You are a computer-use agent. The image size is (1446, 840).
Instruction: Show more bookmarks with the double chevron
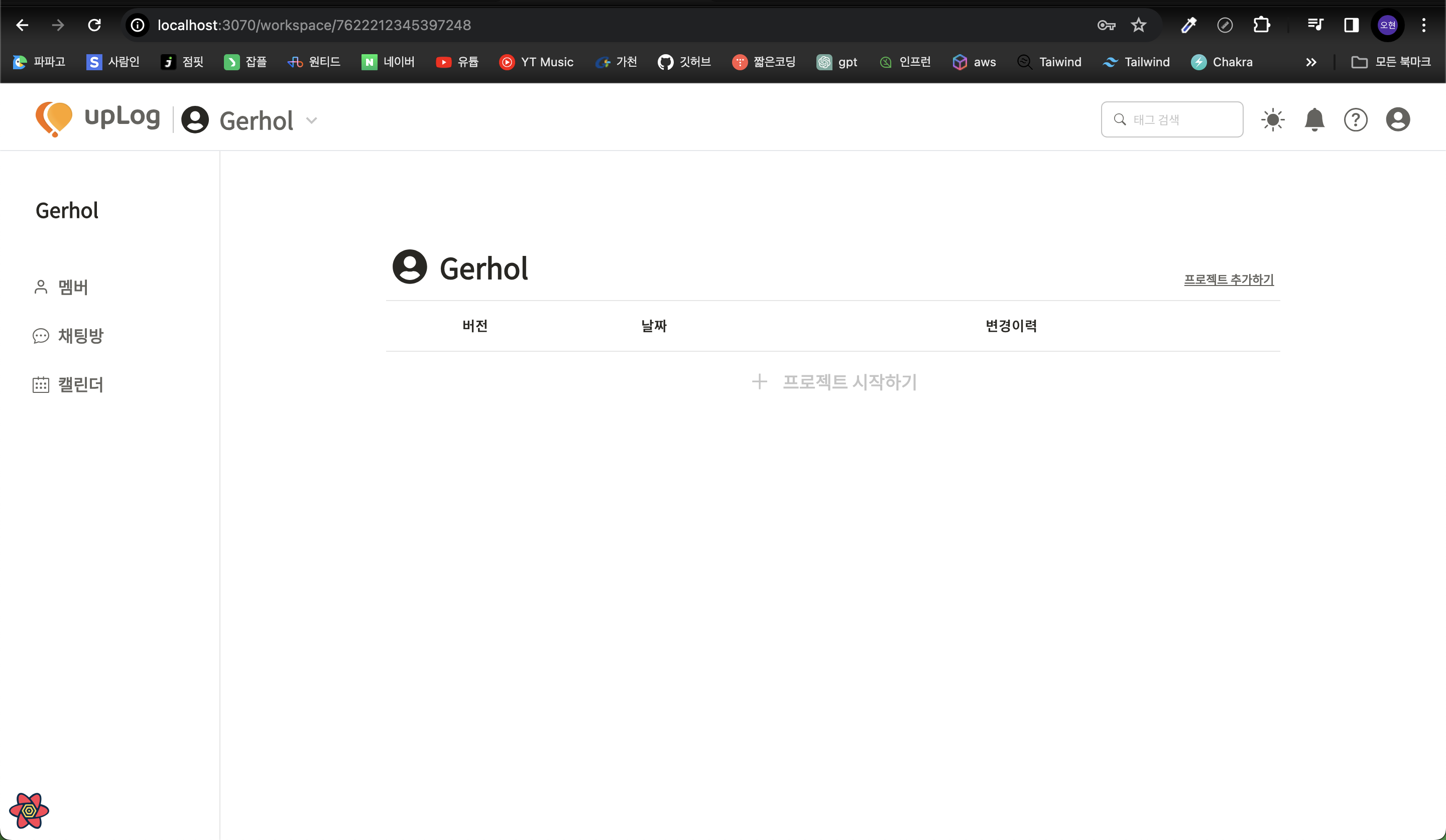pos(1311,62)
